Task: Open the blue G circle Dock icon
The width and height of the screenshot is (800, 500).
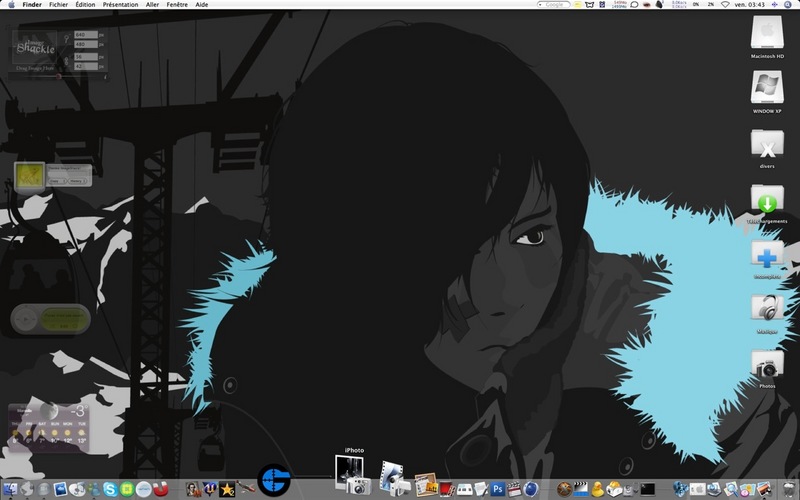Action: pos(274,480)
